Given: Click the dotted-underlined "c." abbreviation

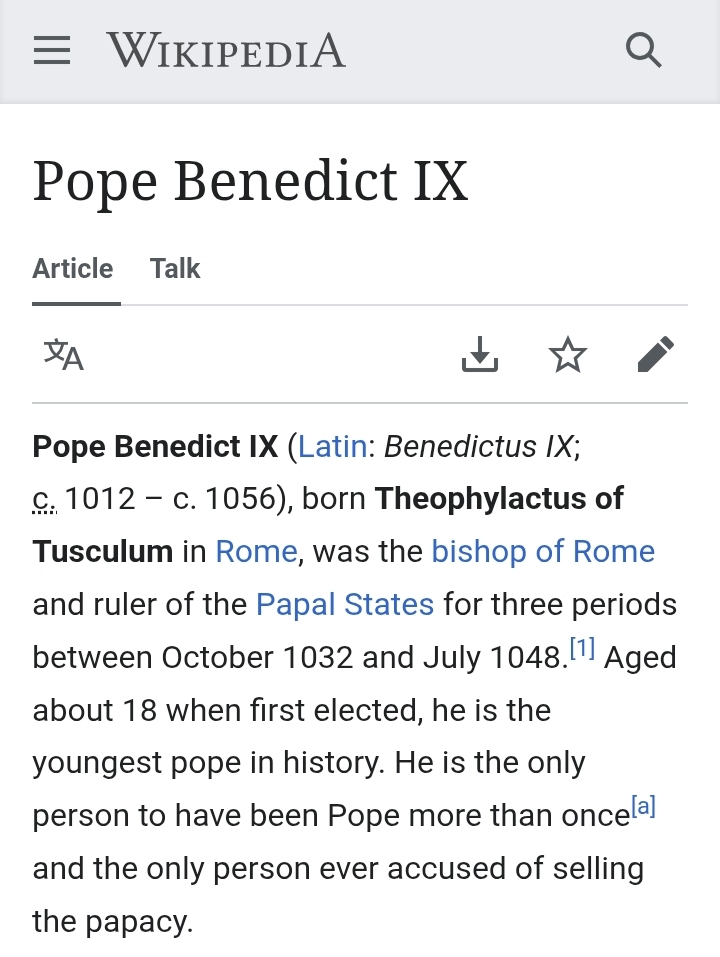Looking at the screenshot, I should pyautogui.click(x=45, y=499).
